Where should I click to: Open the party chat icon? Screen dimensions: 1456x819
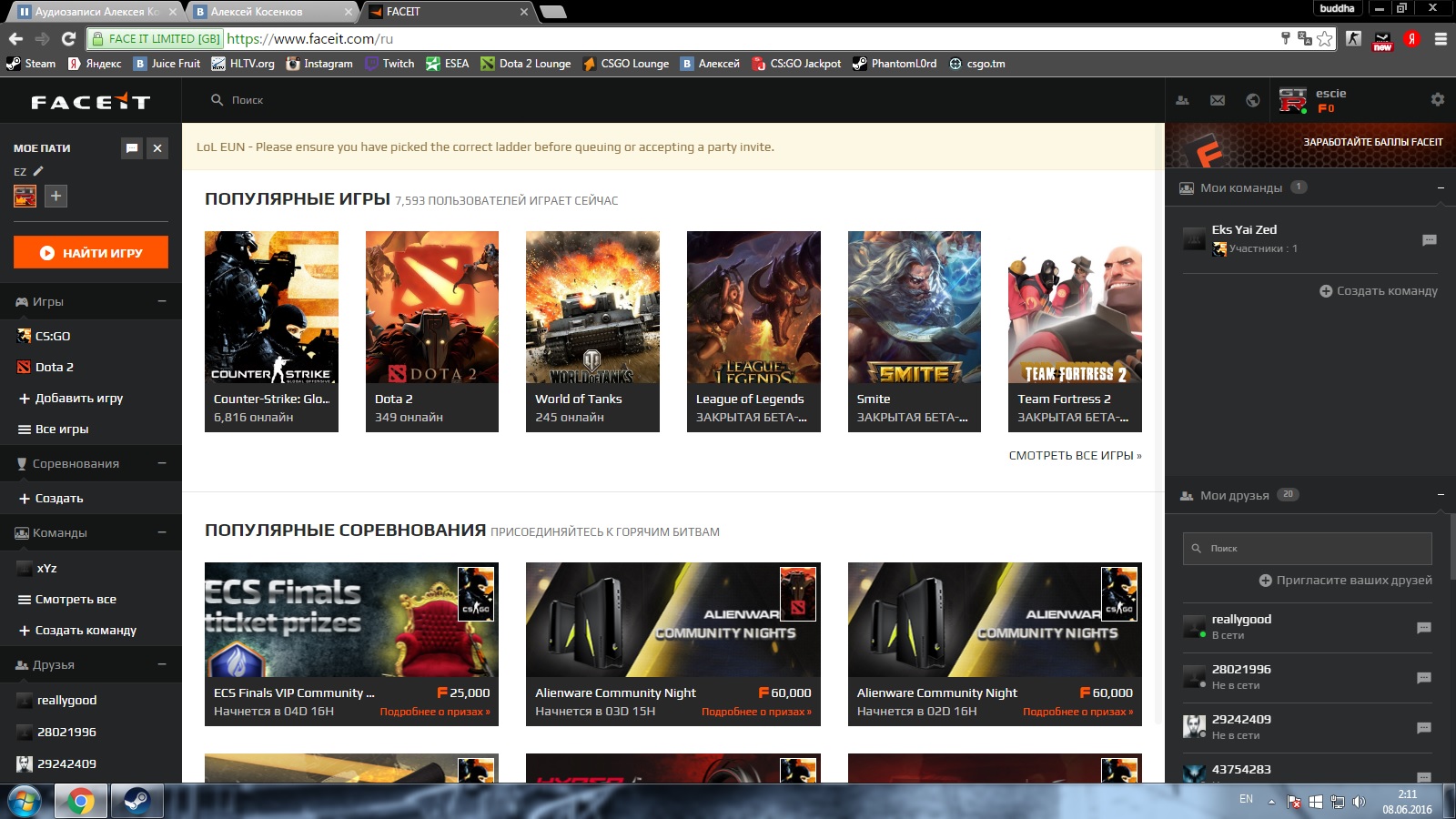coord(132,148)
